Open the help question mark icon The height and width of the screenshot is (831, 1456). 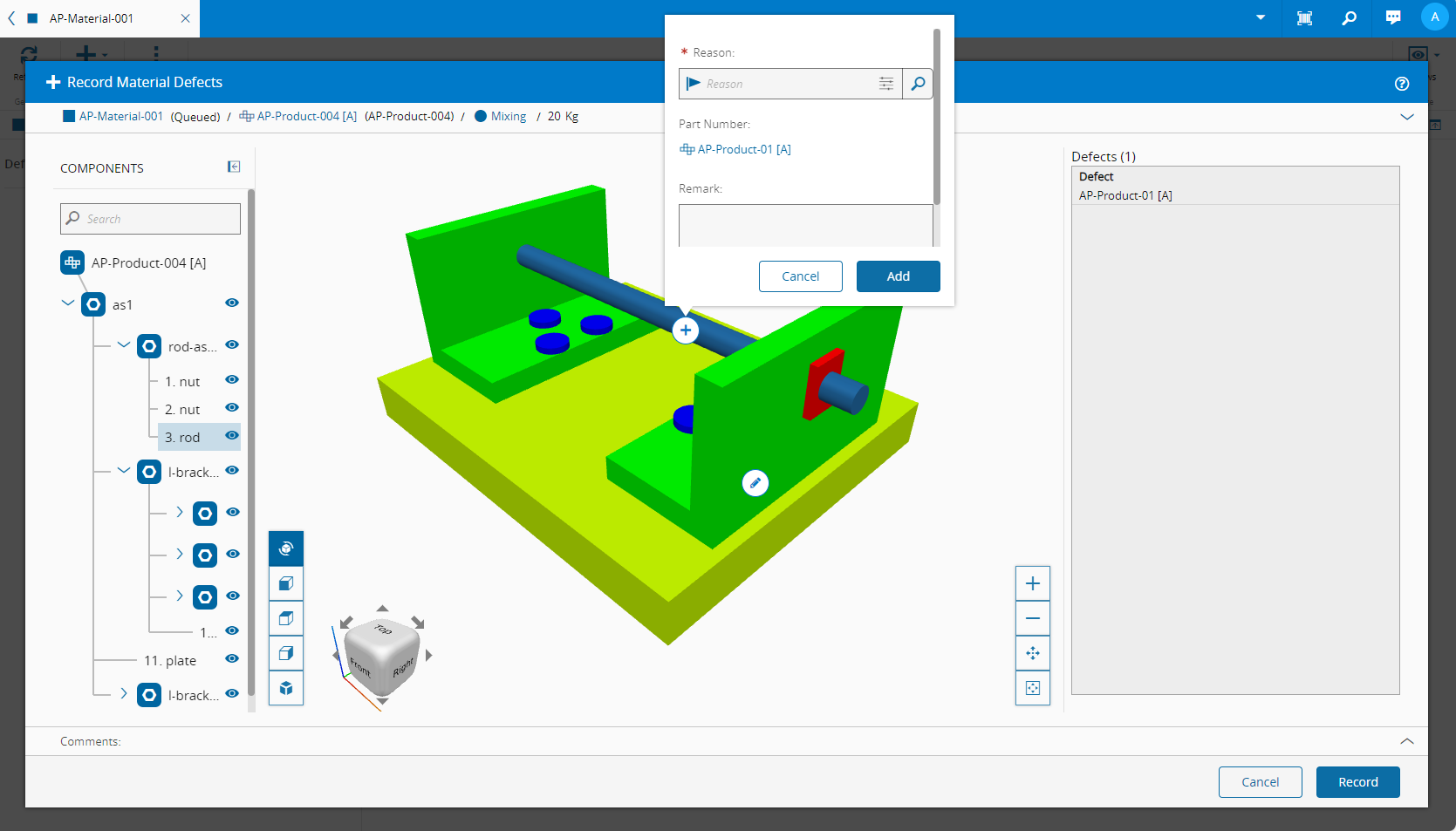pos(1402,84)
